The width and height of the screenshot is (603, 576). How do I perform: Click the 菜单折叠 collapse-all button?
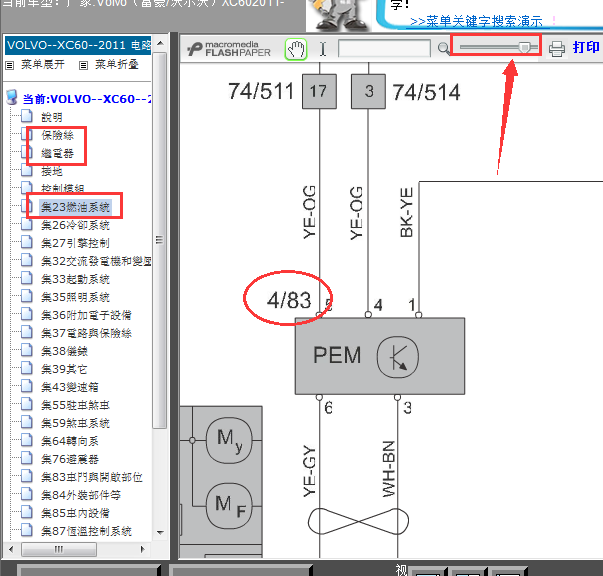coord(117,64)
